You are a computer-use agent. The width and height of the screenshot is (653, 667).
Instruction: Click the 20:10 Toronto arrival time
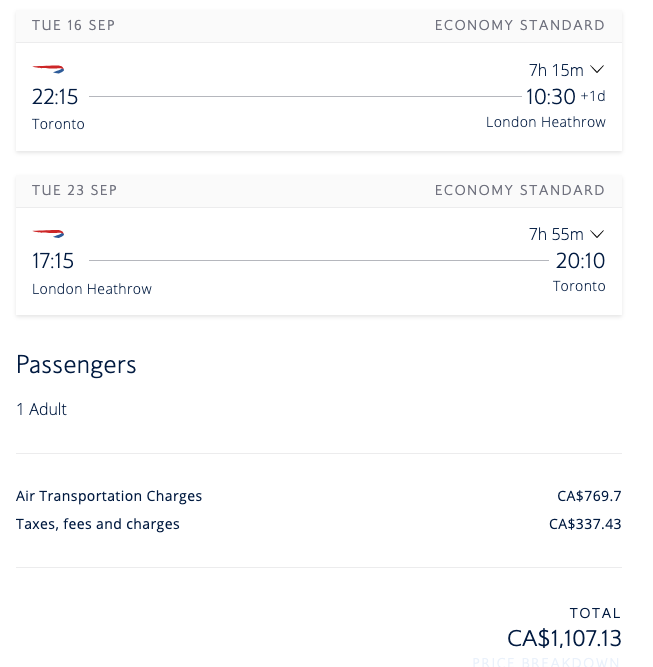coord(580,261)
